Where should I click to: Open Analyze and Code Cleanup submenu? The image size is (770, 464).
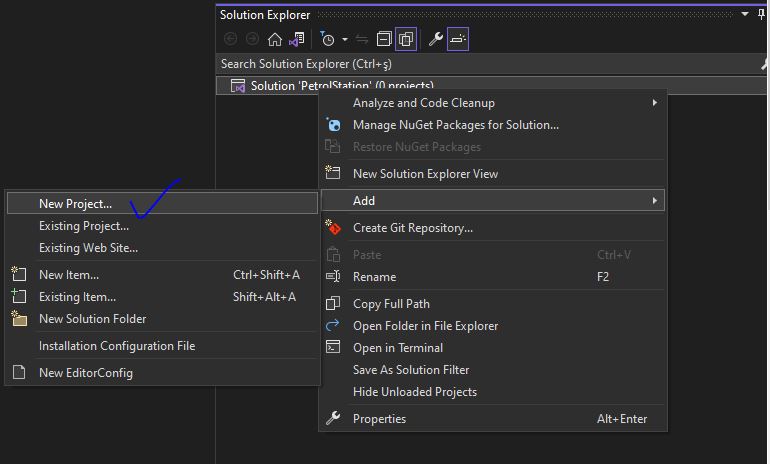click(493, 103)
